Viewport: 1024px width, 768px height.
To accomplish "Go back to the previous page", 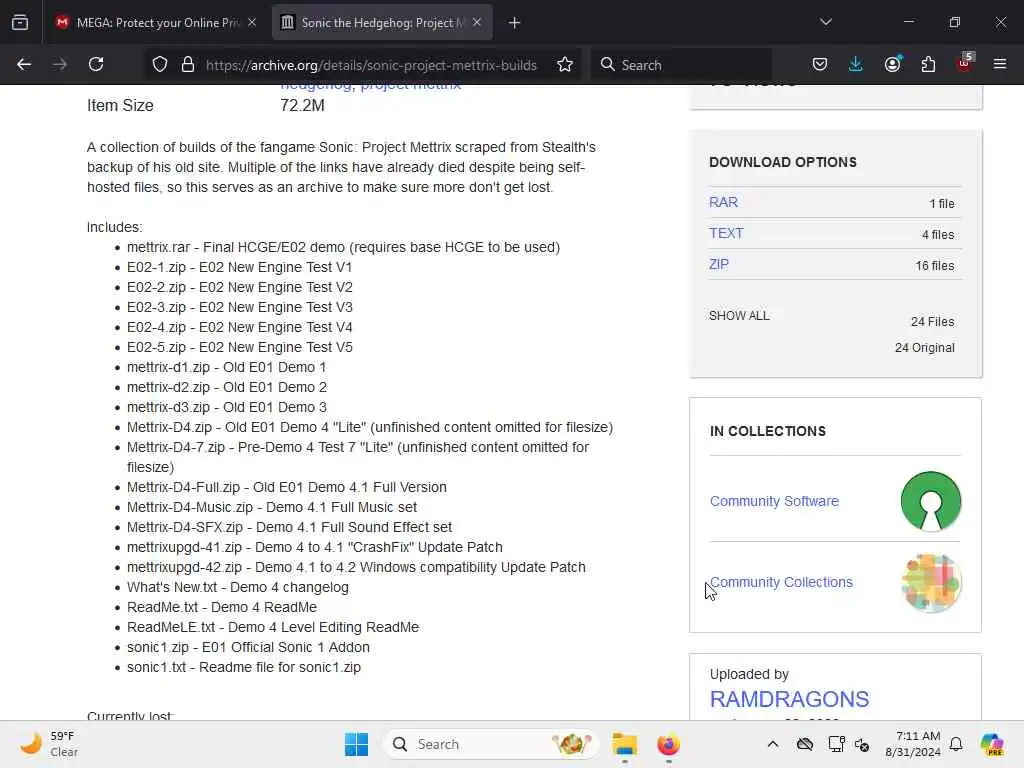I will tap(24, 65).
